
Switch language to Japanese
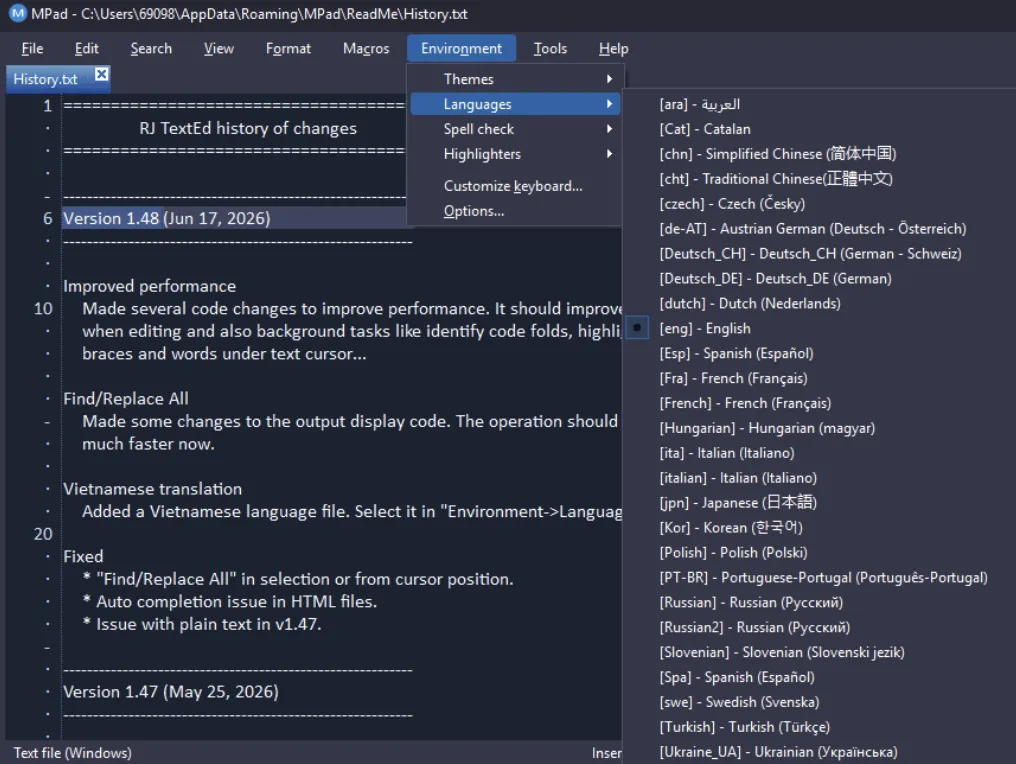(738, 503)
